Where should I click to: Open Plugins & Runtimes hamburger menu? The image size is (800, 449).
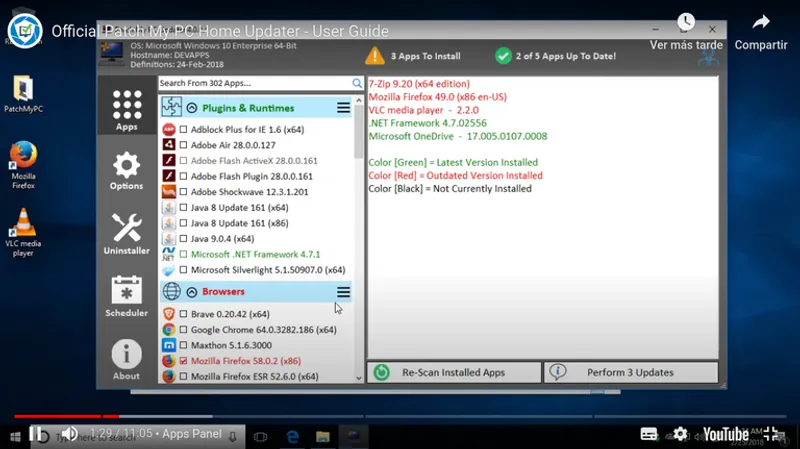[343, 108]
